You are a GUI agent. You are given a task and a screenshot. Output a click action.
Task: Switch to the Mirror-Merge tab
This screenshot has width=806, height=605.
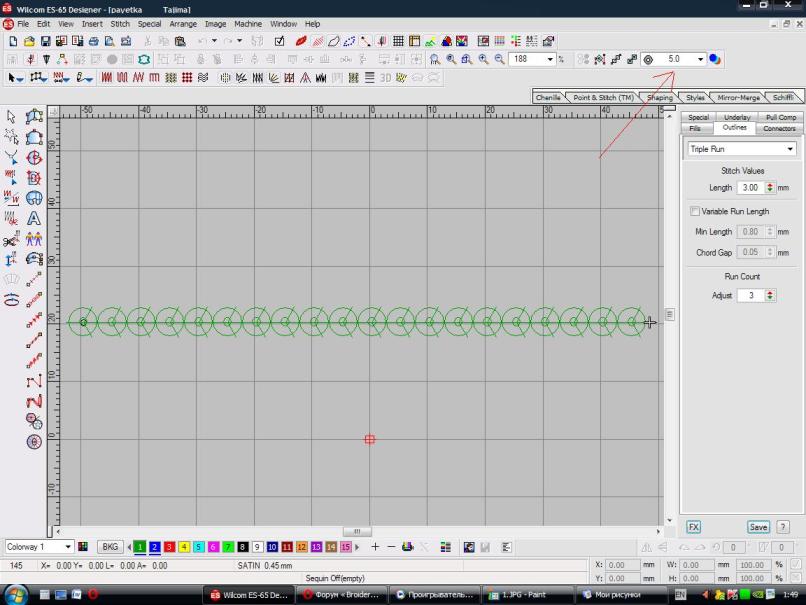click(x=738, y=98)
